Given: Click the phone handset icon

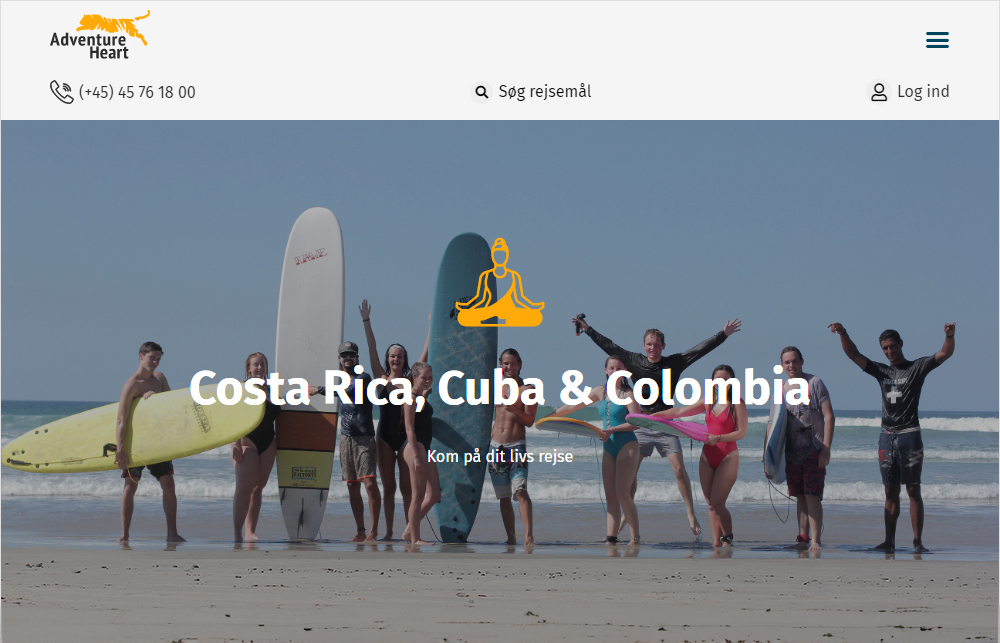Looking at the screenshot, I should [61, 92].
